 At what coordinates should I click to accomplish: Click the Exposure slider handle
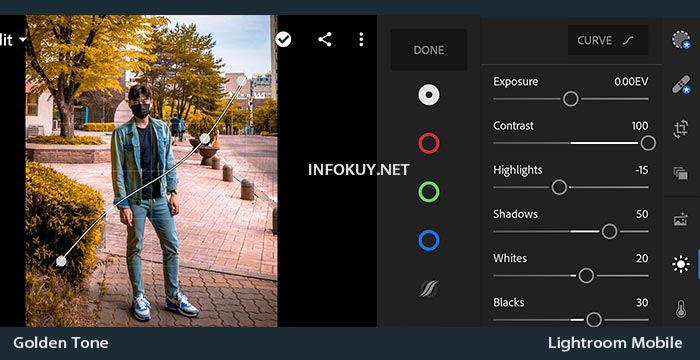point(571,99)
